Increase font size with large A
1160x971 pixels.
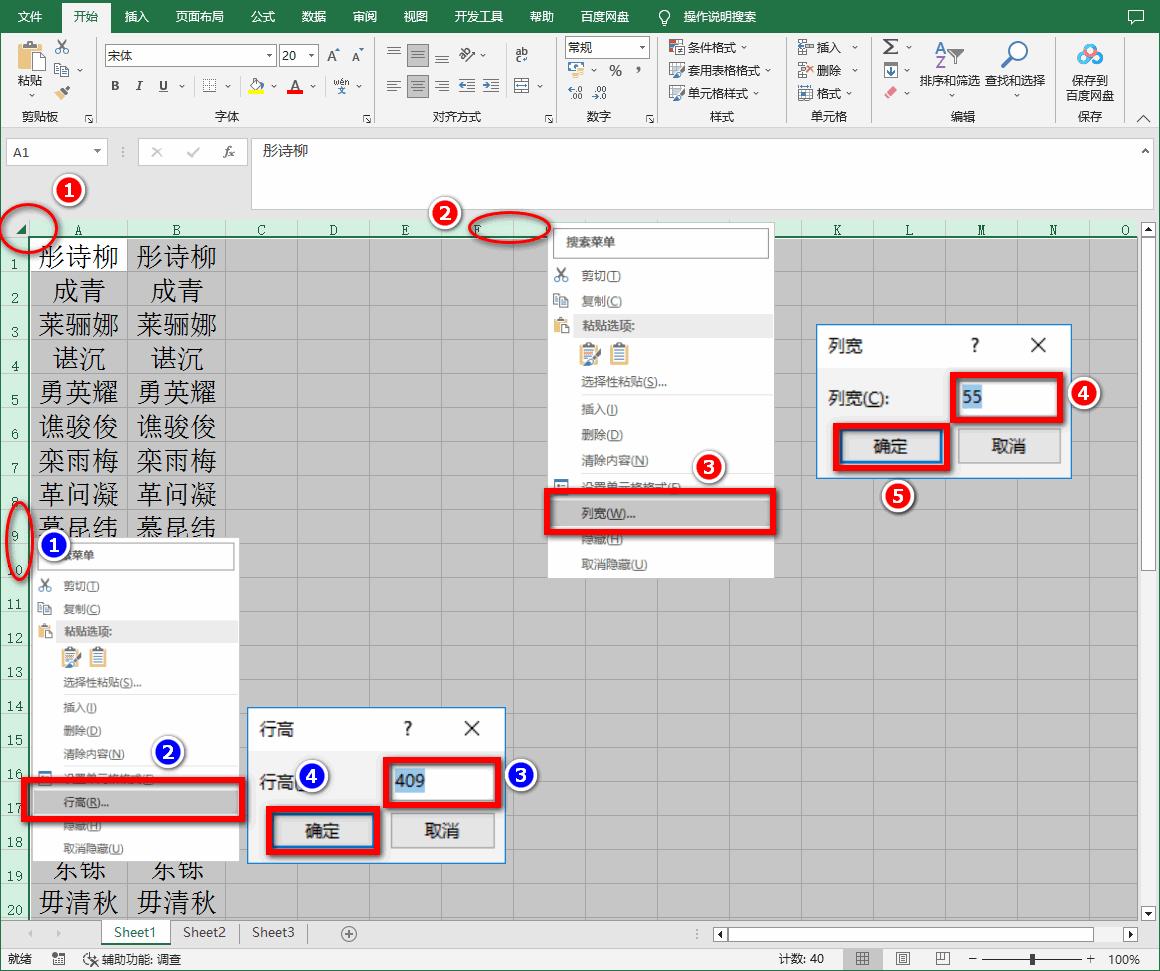[333, 55]
